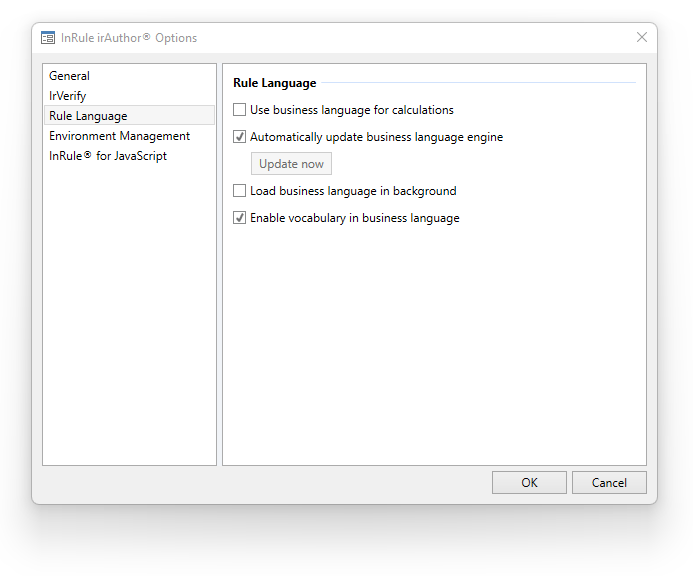693x576 pixels.
Task: Go to Environment Management settings
Action: (x=119, y=136)
